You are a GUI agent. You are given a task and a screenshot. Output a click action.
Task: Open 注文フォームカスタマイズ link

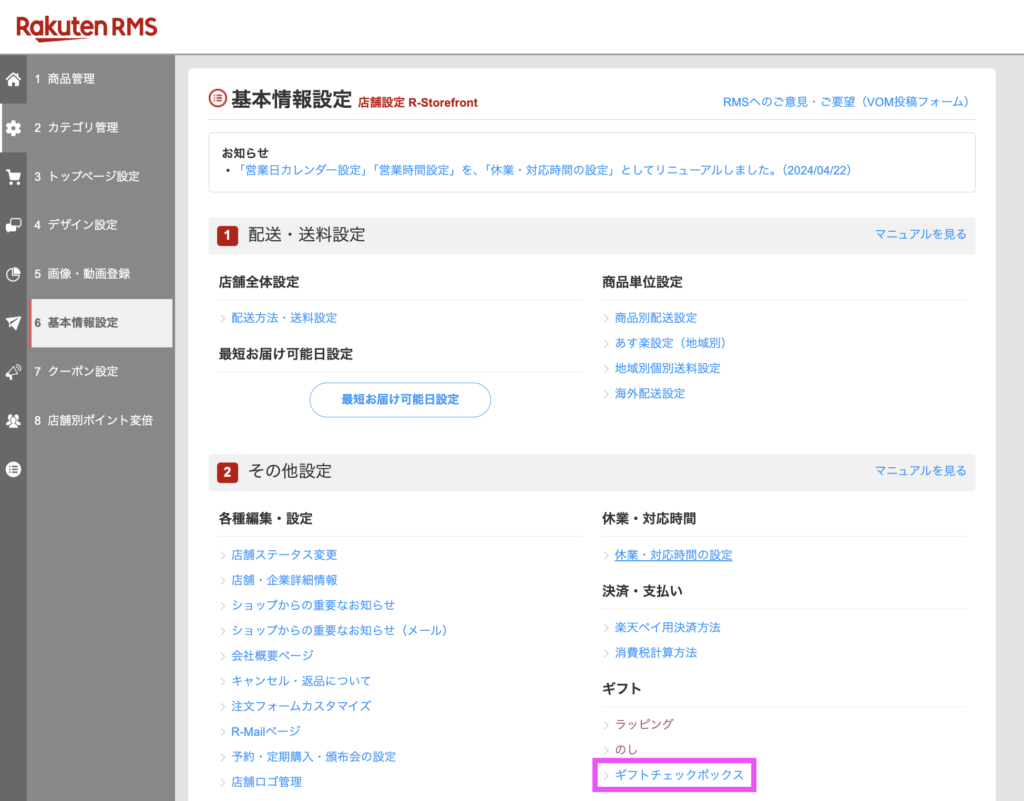pos(301,706)
